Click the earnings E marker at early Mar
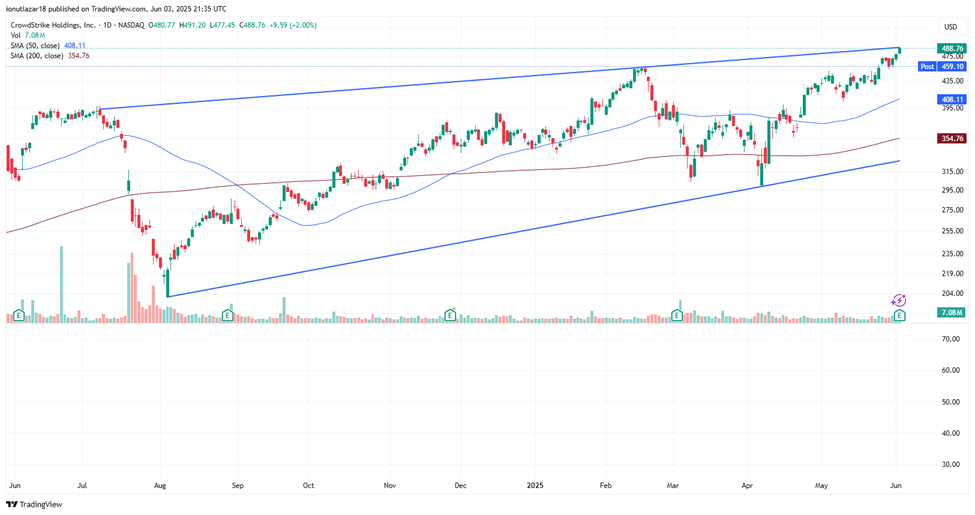This screenshot has width=975, height=515. (x=677, y=315)
